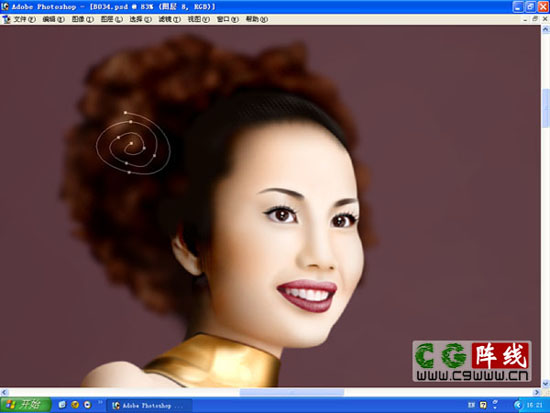Expand hidden tray icons with the arrow near the clock
This screenshot has height=413, width=550.
coord(518,405)
